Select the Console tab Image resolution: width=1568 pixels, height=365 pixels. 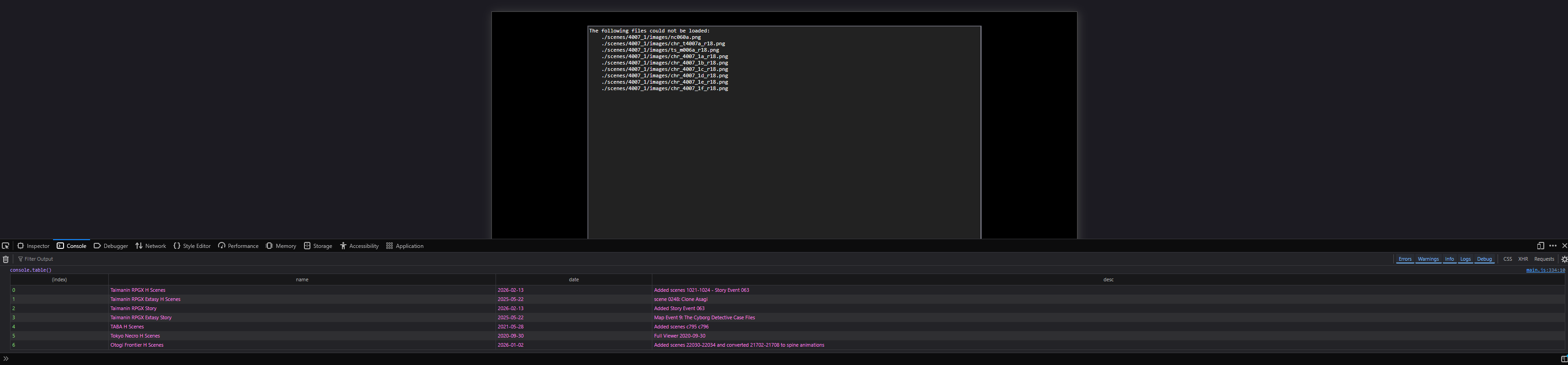pos(71,246)
